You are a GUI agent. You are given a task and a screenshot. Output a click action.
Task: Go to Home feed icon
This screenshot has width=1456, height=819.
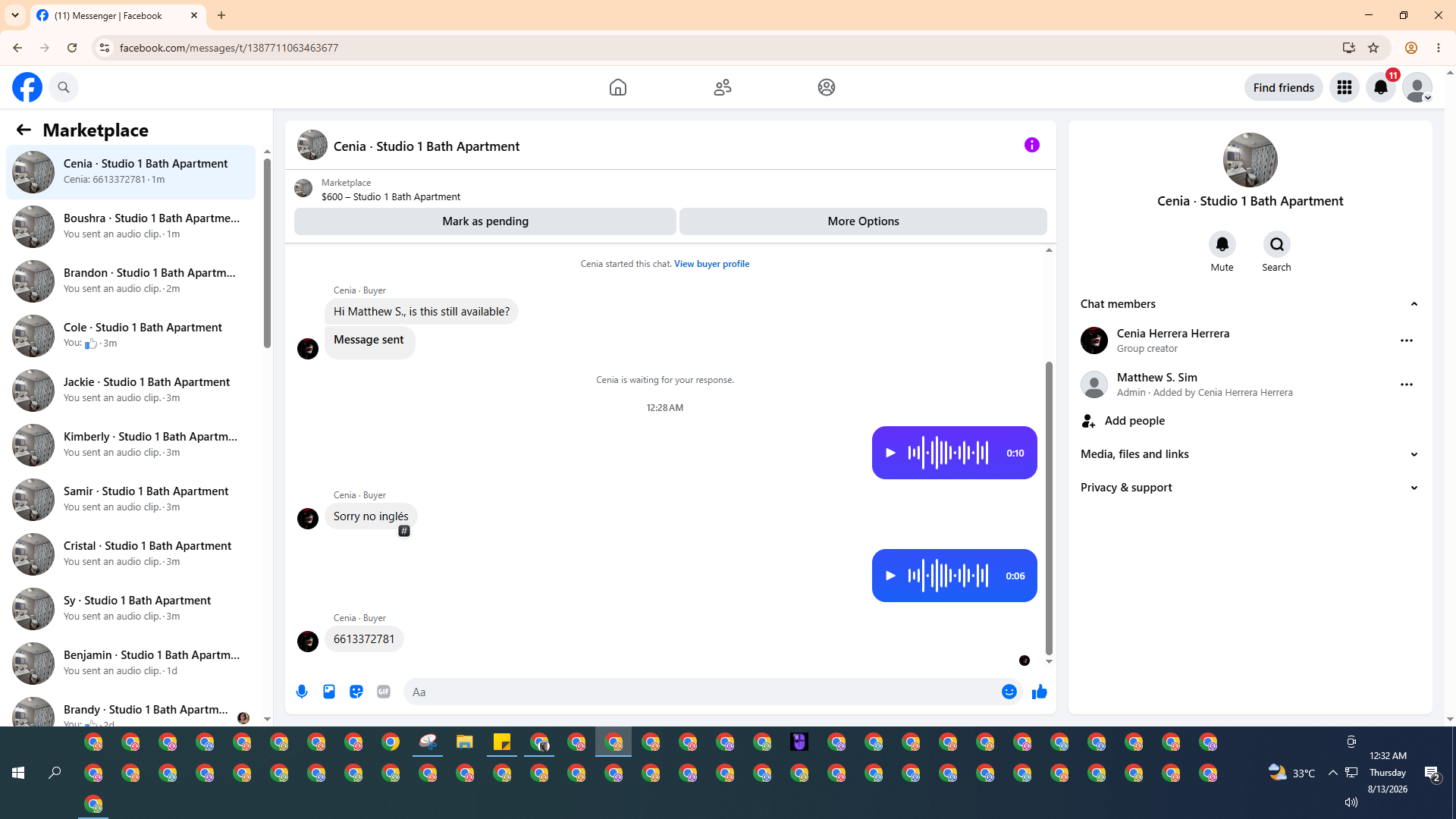pyautogui.click(x=618, y=87)
